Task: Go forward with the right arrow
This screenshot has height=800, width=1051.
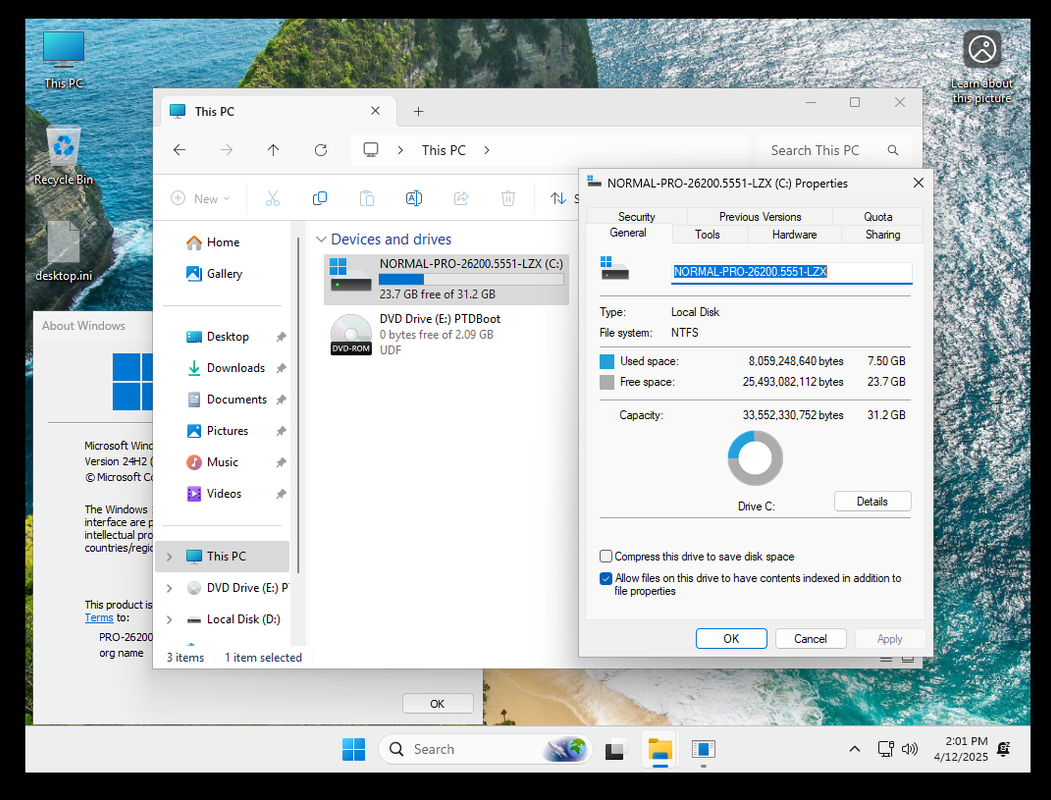Action: [227, 150]
